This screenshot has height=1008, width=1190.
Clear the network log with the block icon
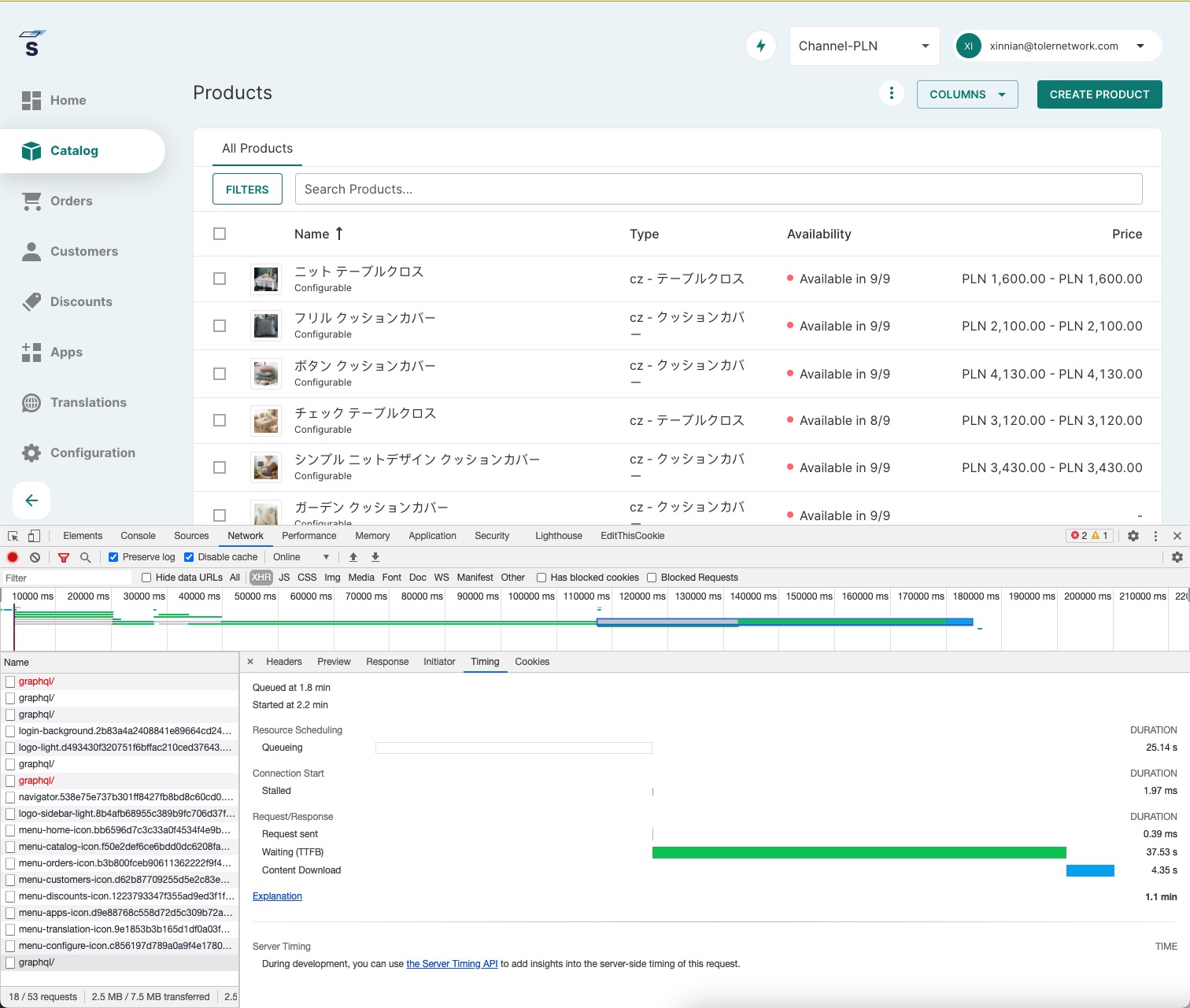click(35, 556)
